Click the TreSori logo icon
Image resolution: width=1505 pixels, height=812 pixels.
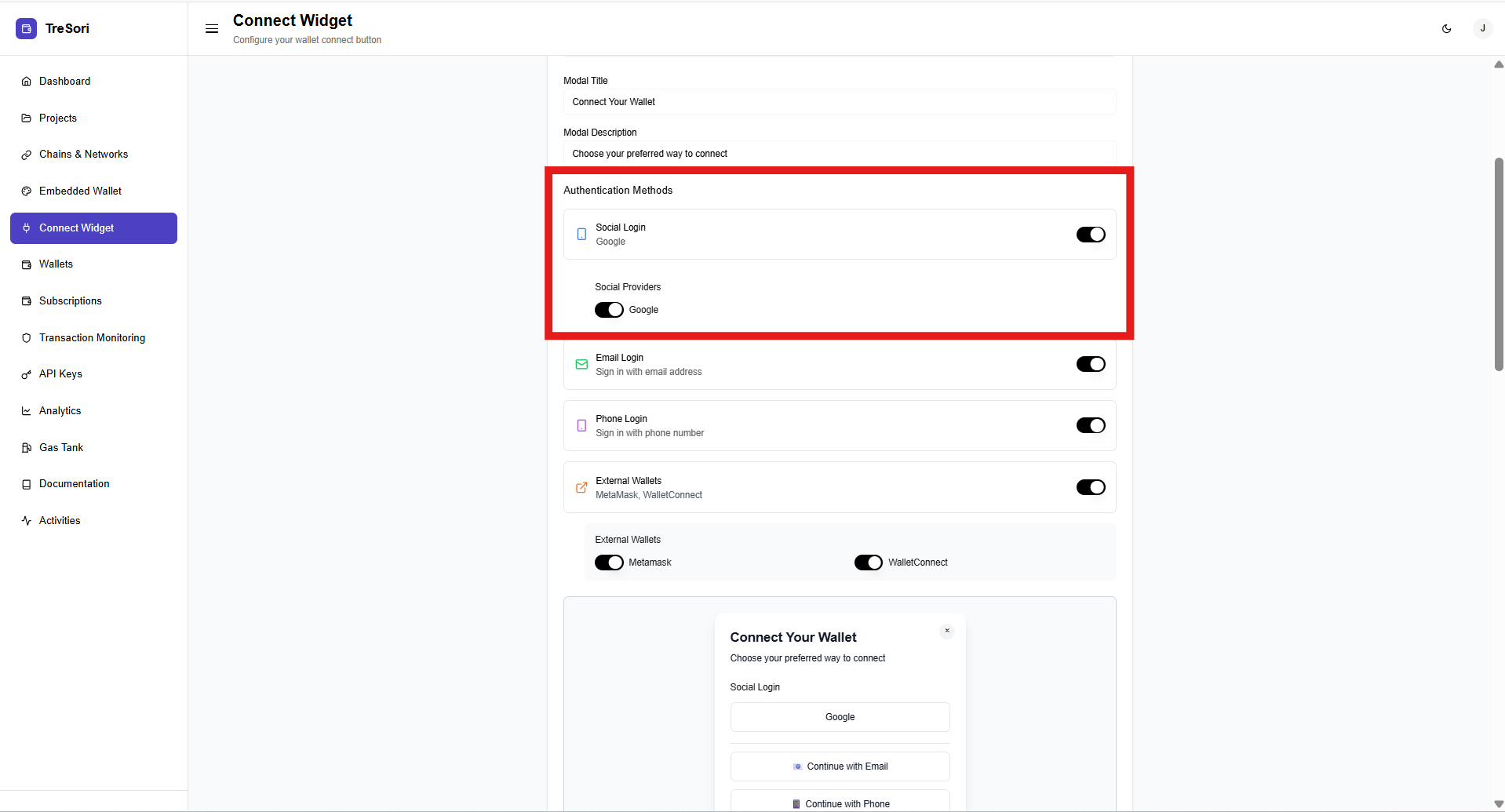(x=26, y=29)
